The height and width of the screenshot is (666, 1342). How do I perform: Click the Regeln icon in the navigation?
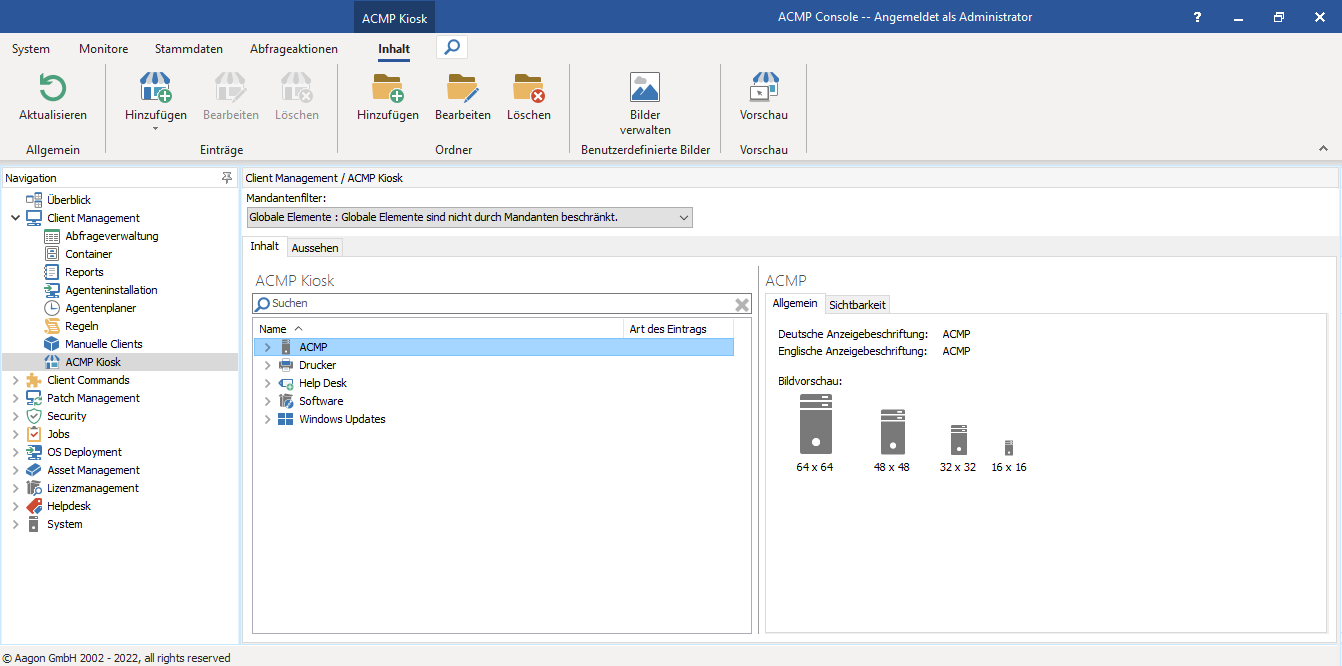50,325
